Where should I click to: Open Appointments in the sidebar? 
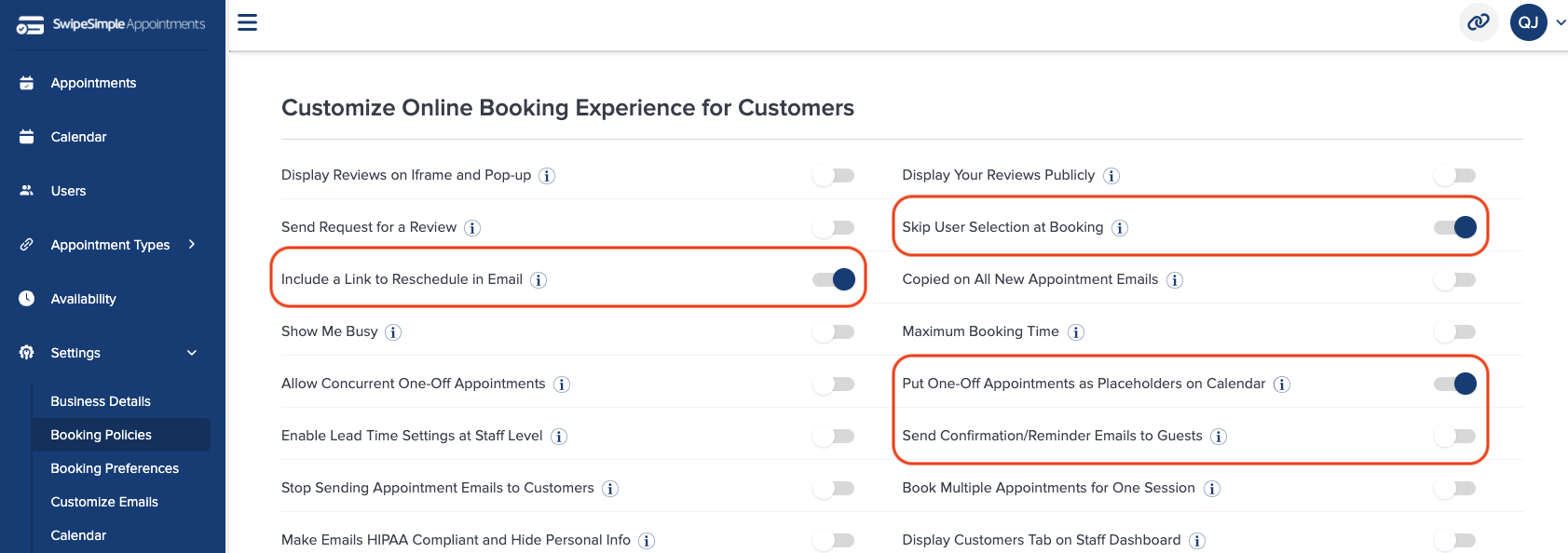[93, 83]
